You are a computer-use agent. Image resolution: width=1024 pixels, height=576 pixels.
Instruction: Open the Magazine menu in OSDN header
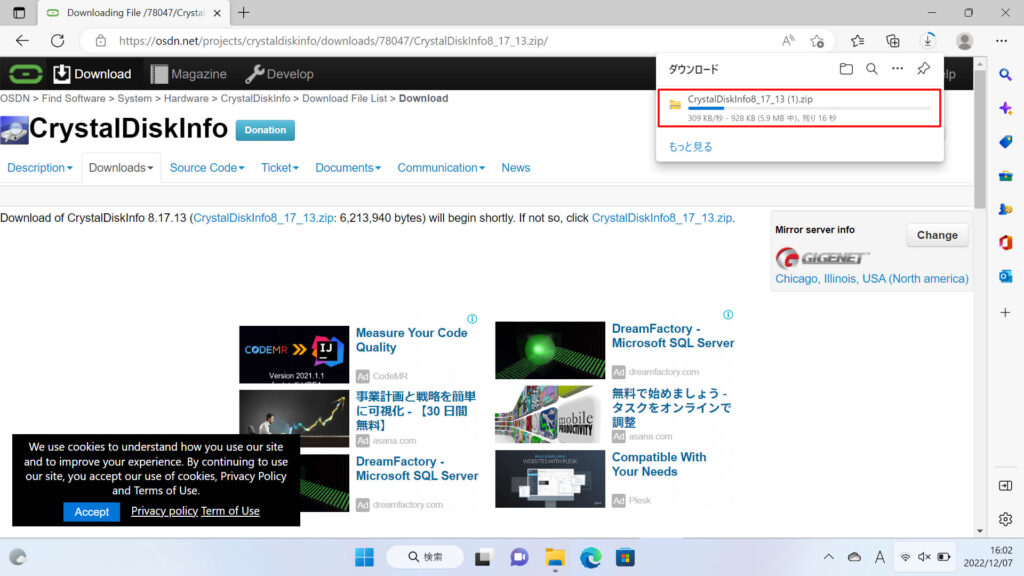click(x=189, y=74)
